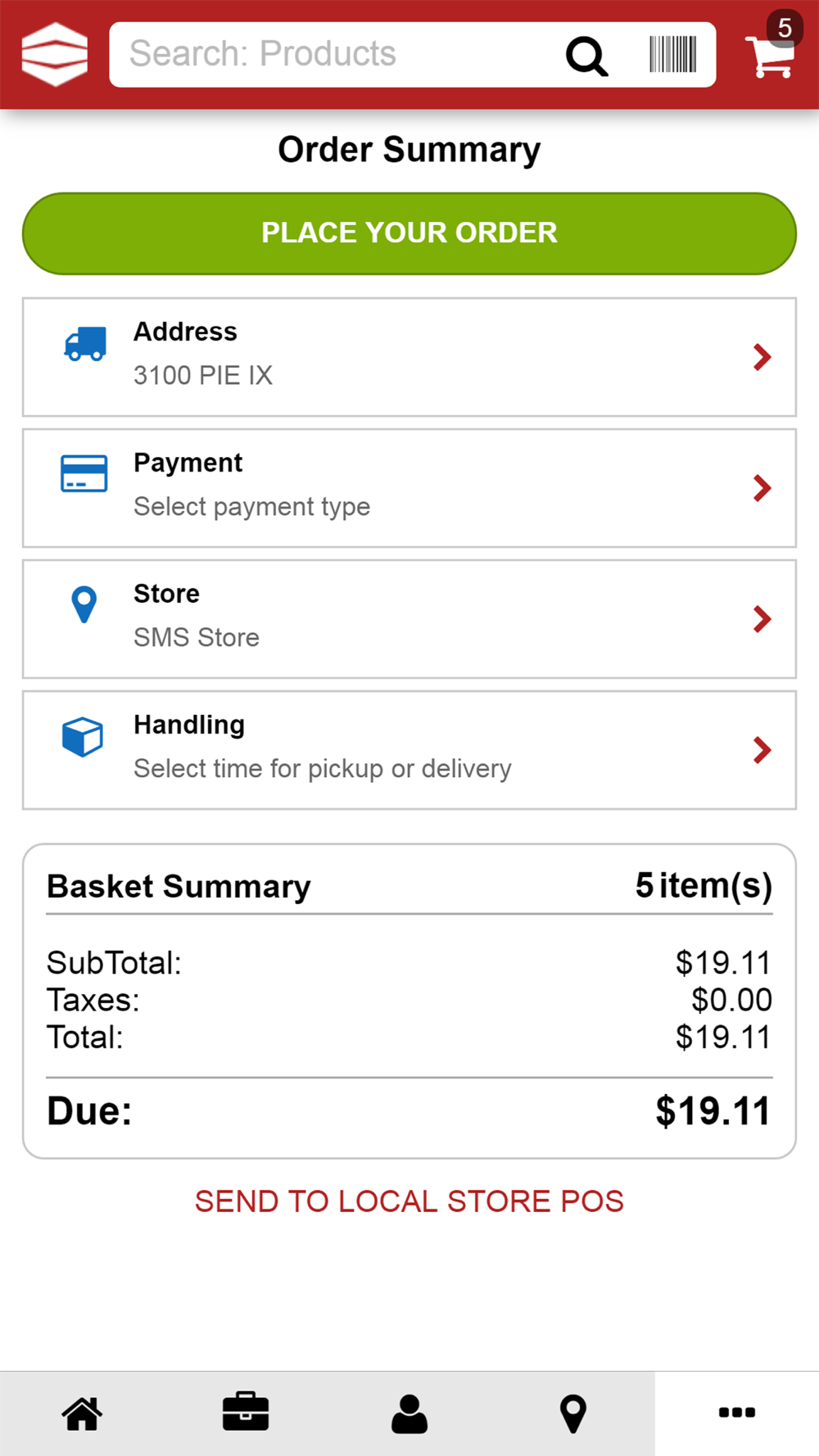Focus the Search Products field

pyautogui.click(x=328, y=54)
